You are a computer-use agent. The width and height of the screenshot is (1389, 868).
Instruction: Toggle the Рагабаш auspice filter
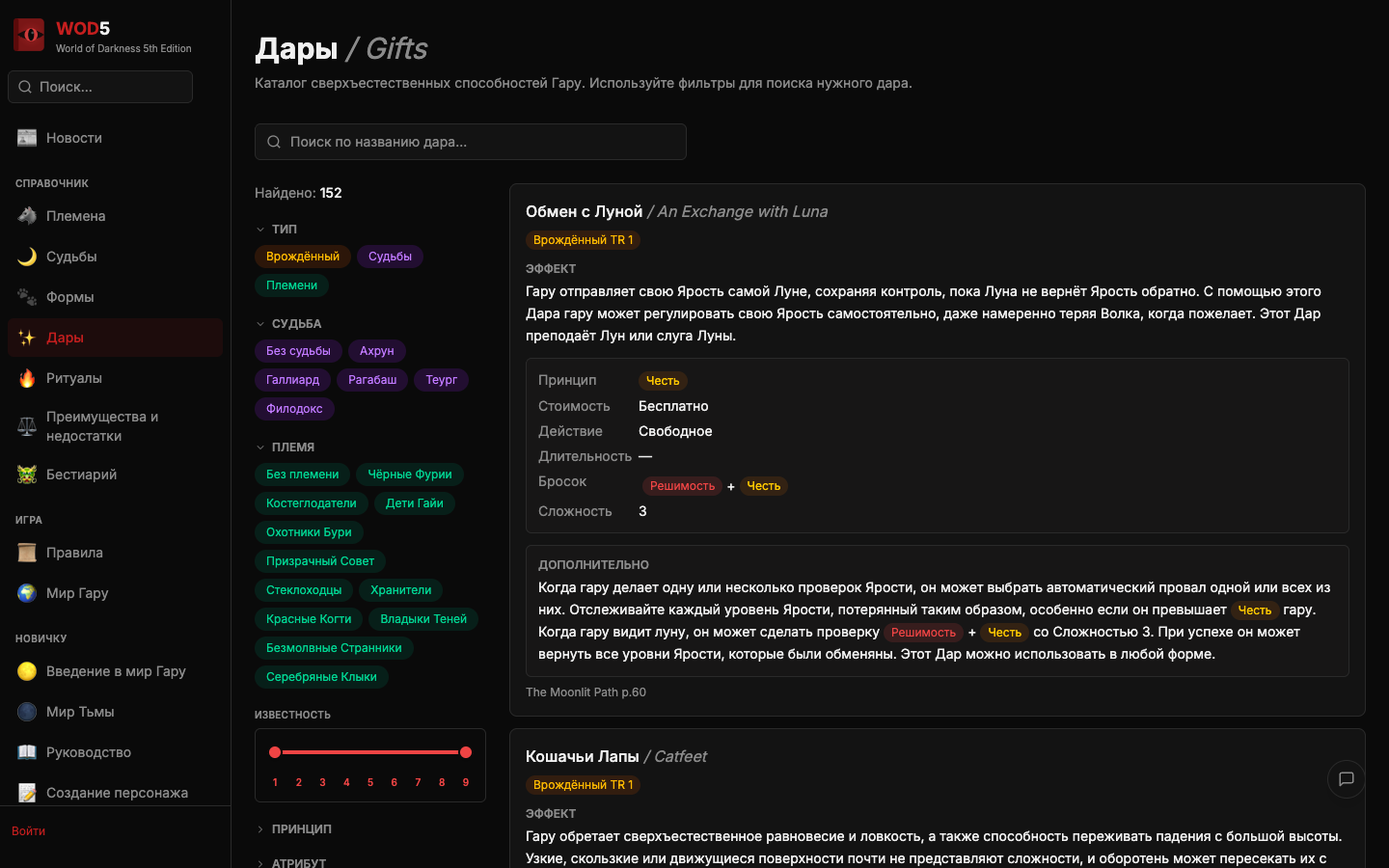372,380
